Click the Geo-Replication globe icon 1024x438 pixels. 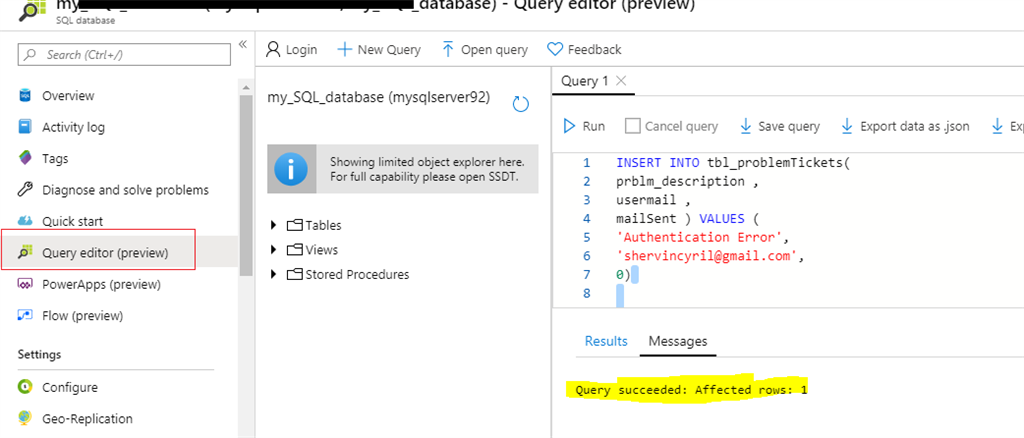[25, 418]
